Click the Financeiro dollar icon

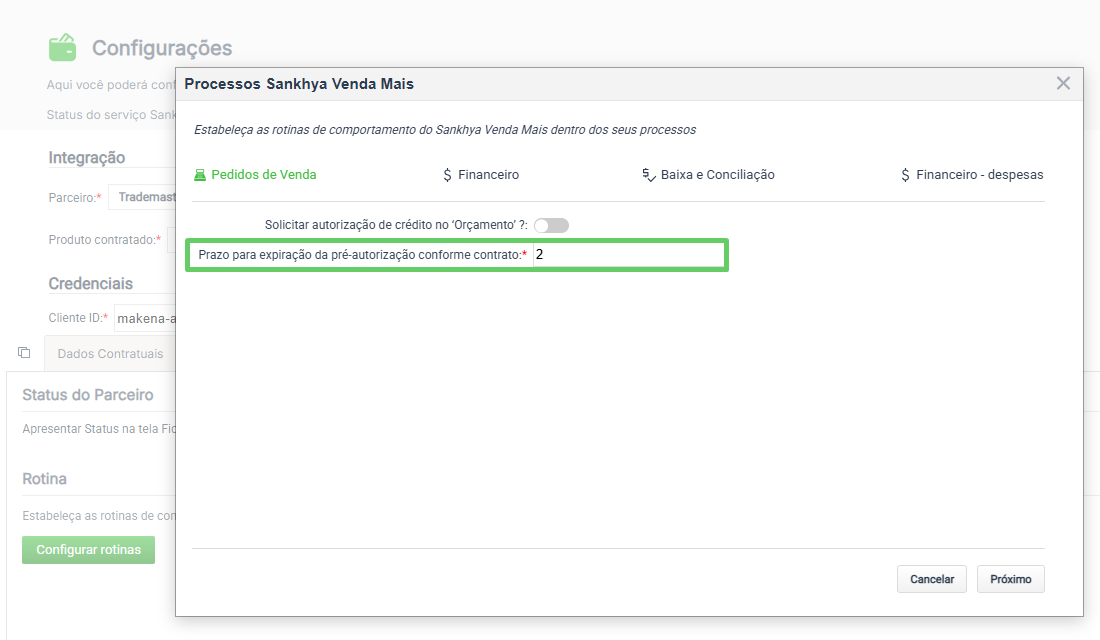[x=448, y=175]
